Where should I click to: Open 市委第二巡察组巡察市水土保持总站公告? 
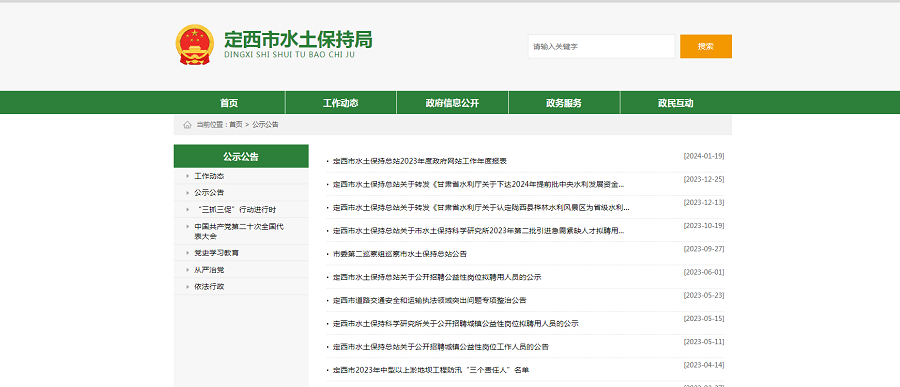[399, 254]
